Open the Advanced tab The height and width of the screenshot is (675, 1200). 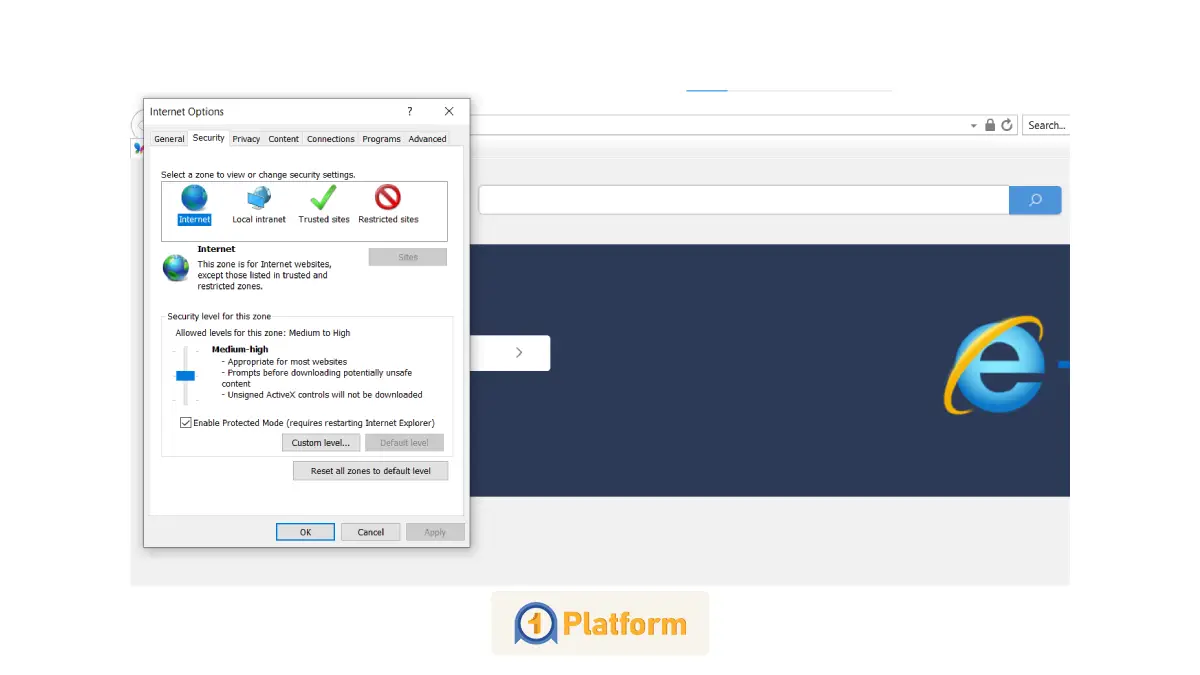point(427,139)
